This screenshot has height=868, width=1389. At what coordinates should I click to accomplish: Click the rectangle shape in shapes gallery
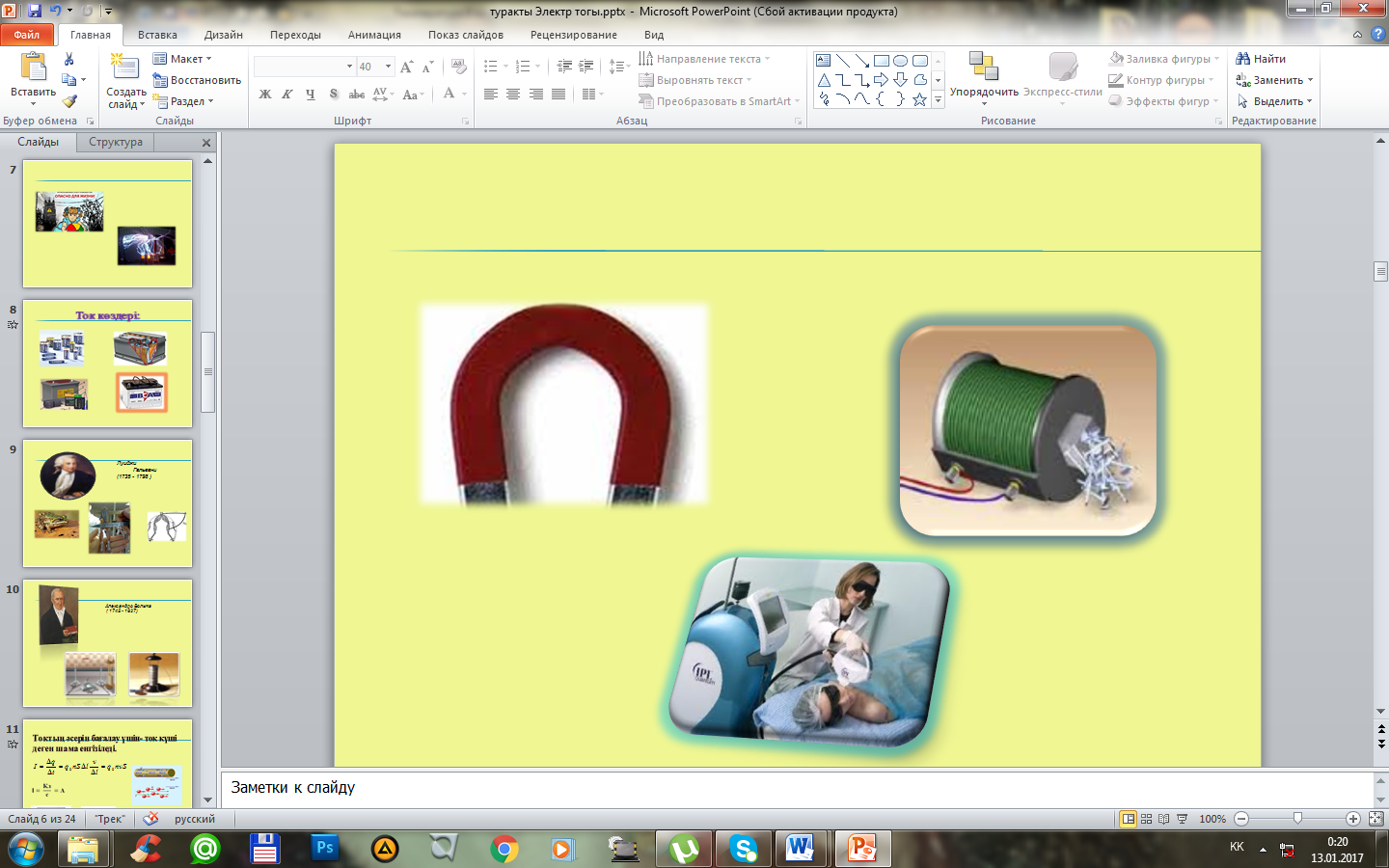[881, 60]
